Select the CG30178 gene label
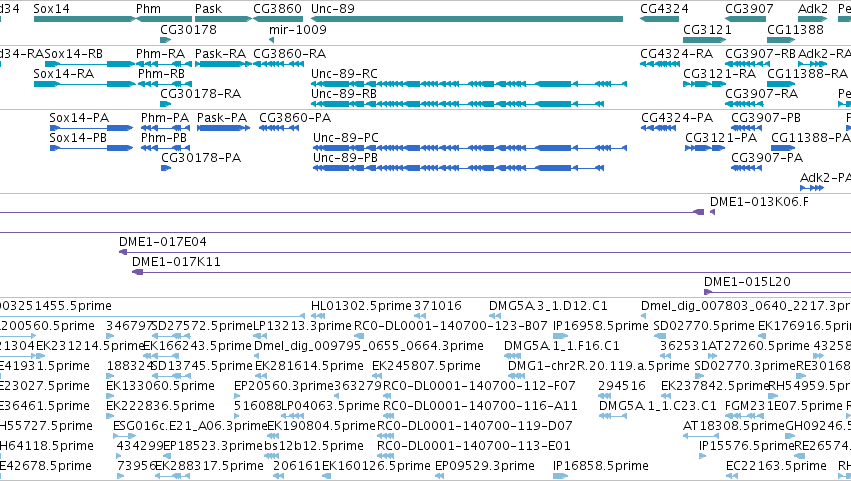851x481 pixels. click(188, 29)
